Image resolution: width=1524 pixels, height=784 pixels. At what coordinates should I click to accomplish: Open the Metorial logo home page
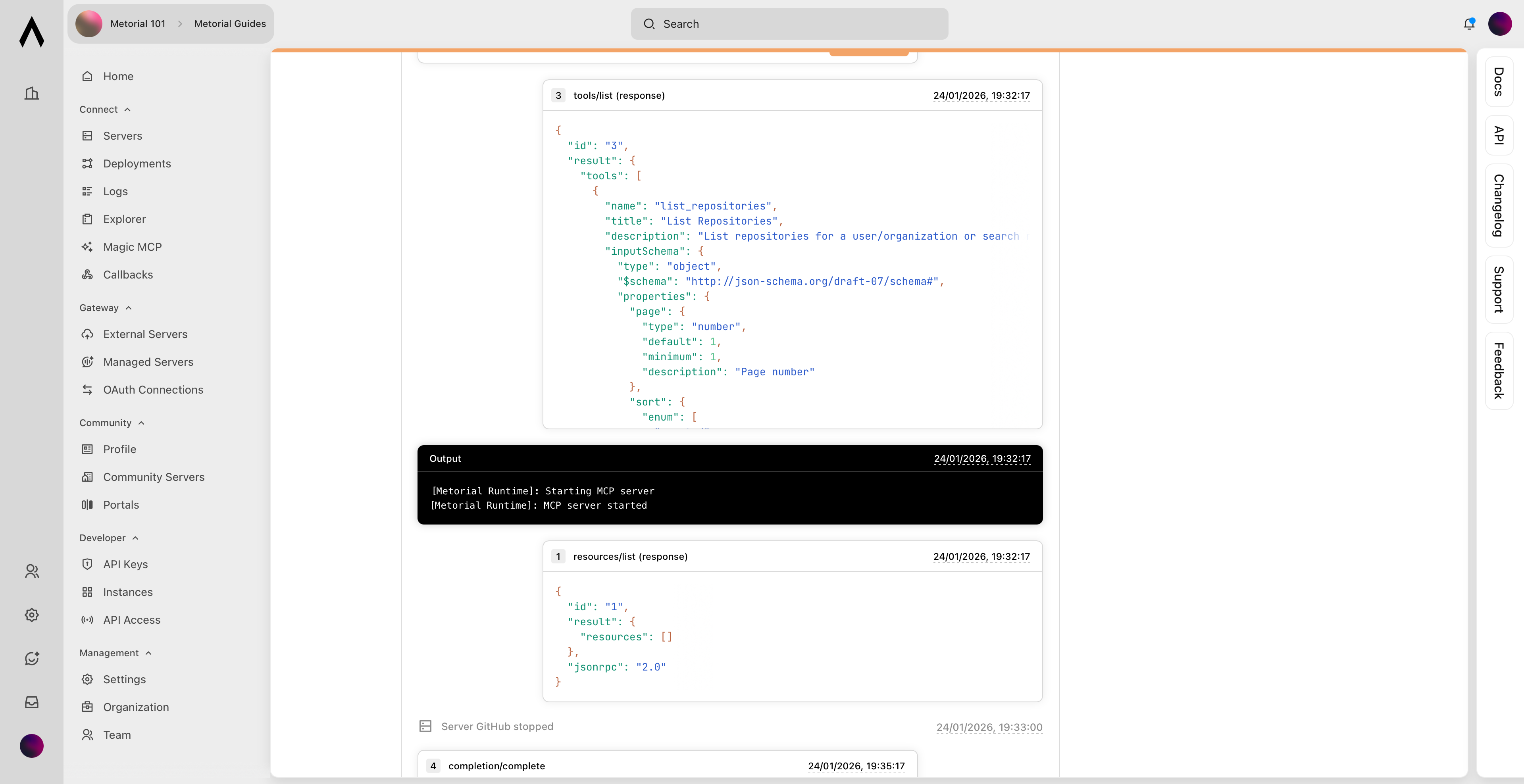pos(31,33)
